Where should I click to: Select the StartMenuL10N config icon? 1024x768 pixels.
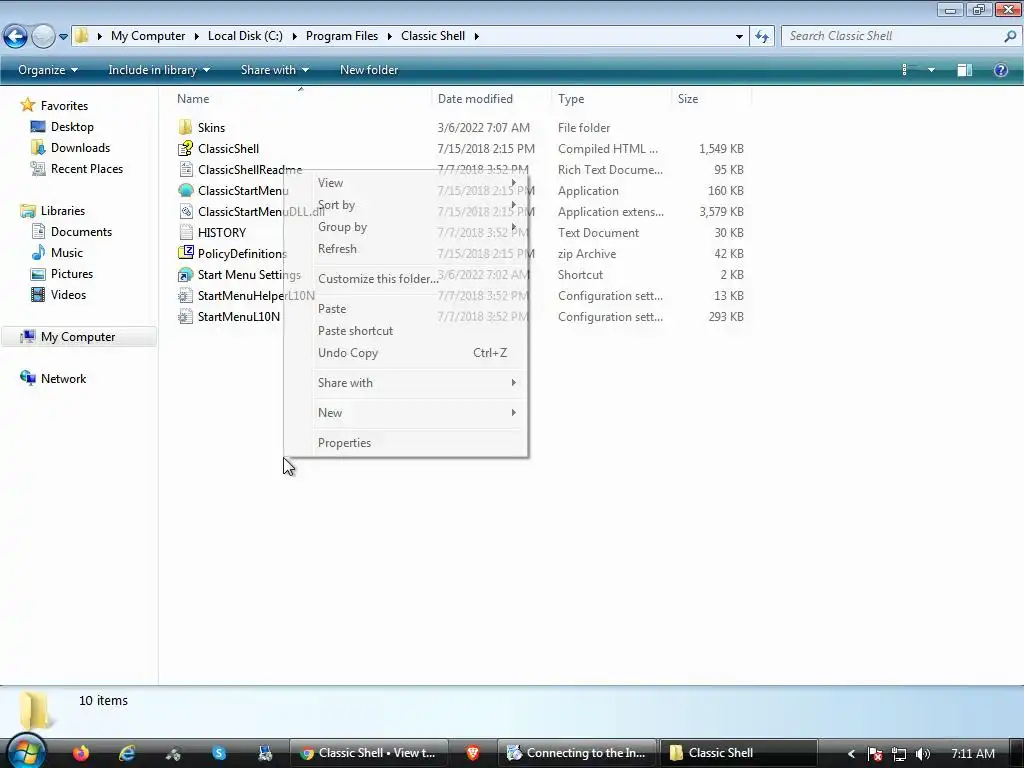click(185, 317)
